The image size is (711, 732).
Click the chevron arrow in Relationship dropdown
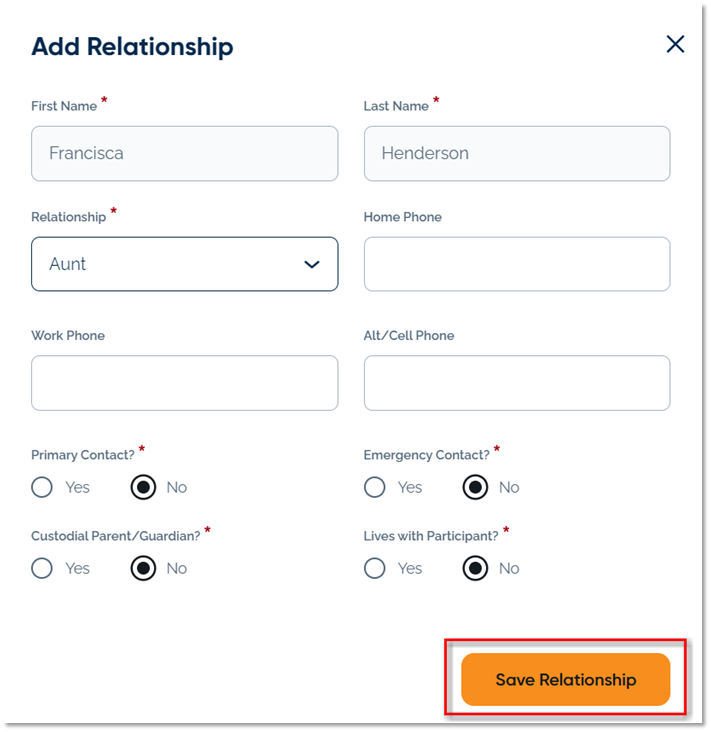click(311, 264)
